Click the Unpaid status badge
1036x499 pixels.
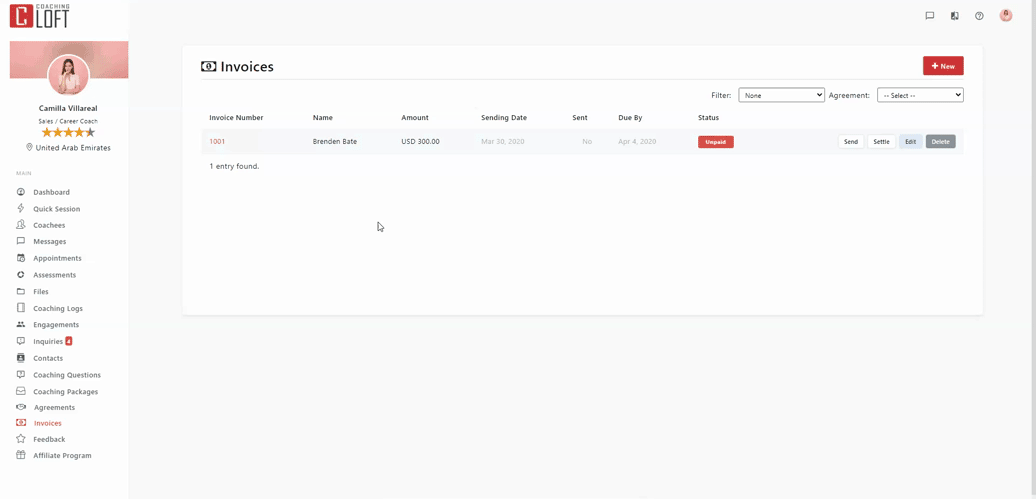click(716, 141)
